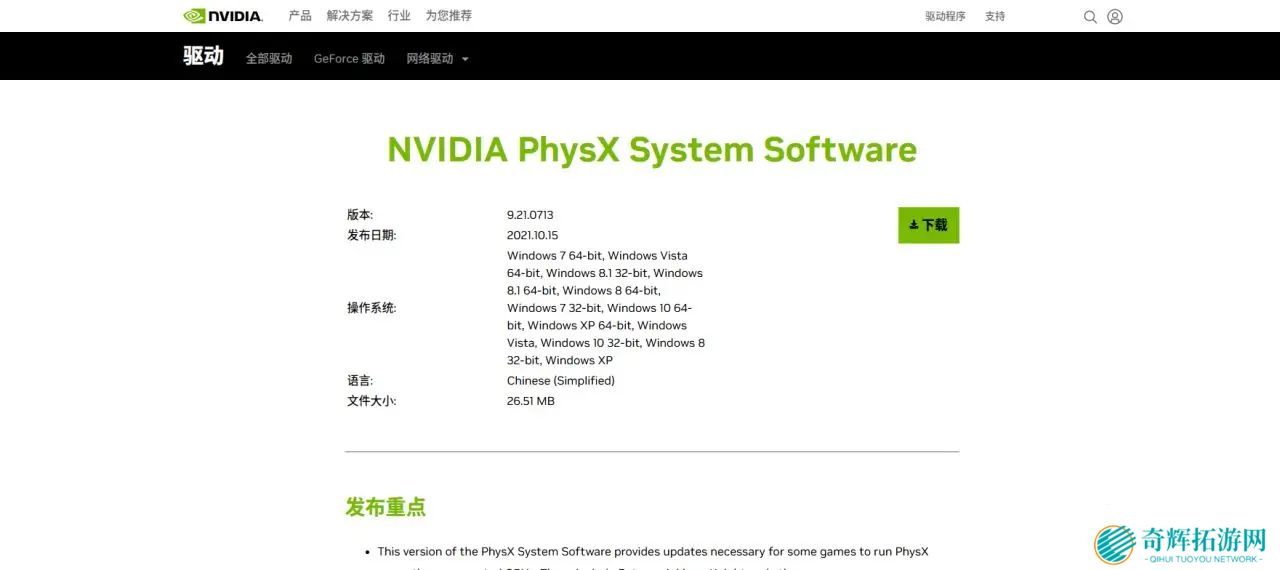Click the NVIDIA logo in the header
This screenshot has height=570, width=1280.
(x=222, y=16)
